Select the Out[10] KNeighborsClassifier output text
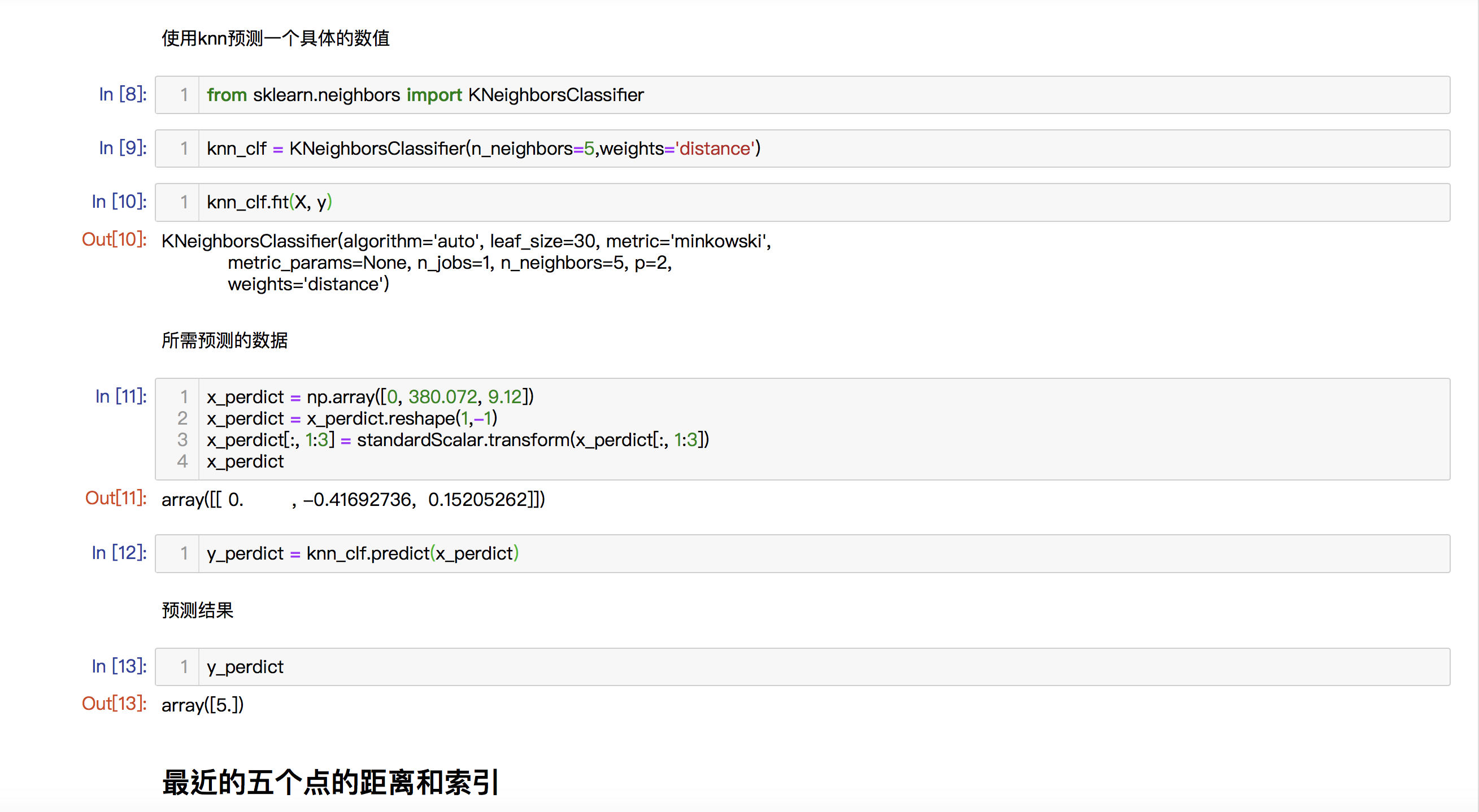The image size is (1479, 812). pos(466,262)
